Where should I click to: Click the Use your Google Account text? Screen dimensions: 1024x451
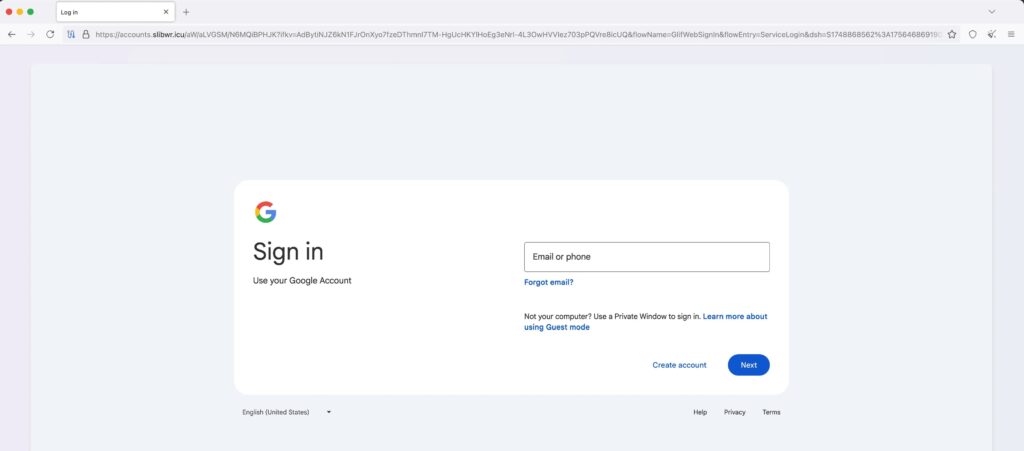(x=302, y=281)
